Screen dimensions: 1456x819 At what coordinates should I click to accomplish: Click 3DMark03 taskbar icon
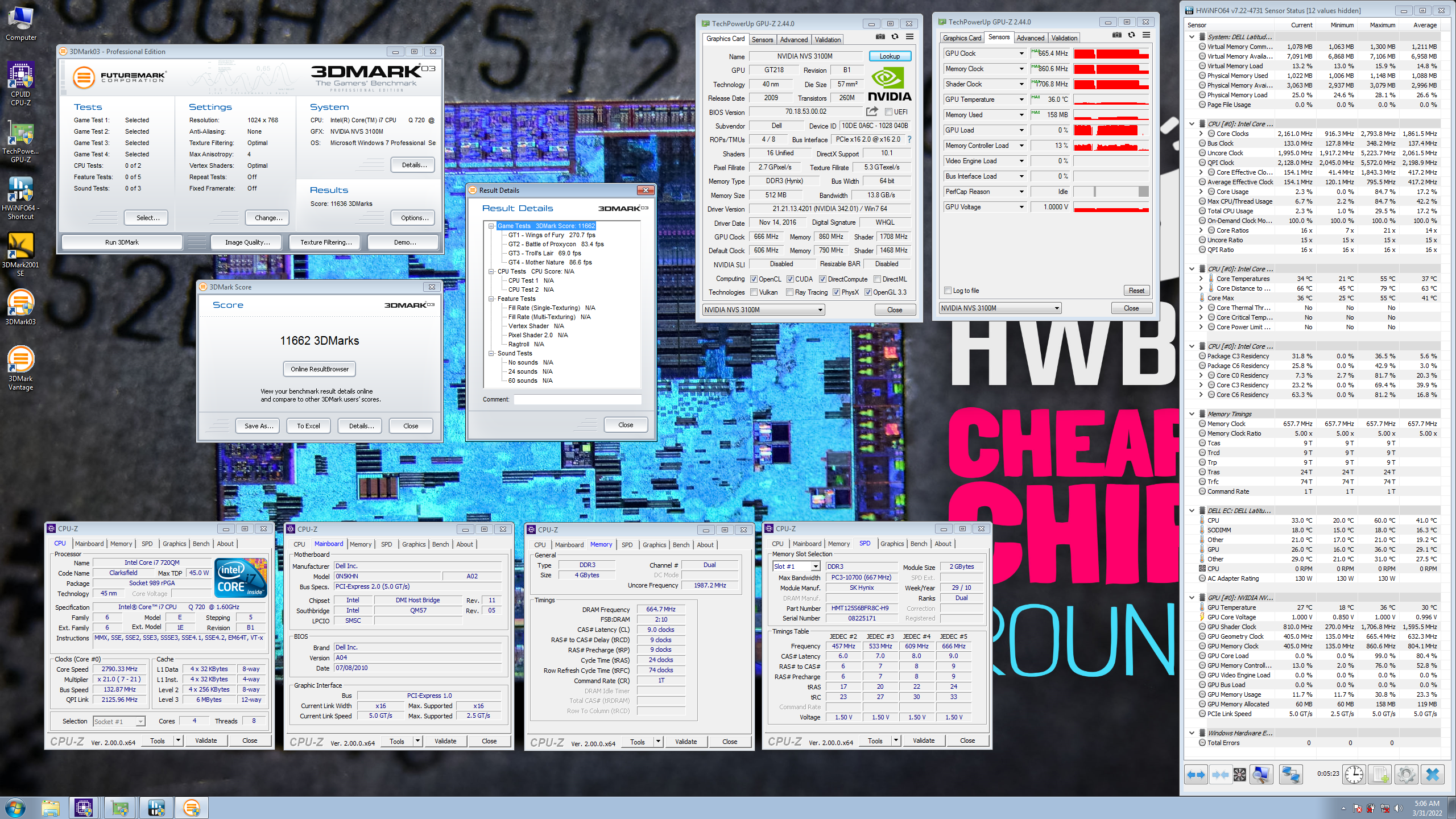pos(192,808)
